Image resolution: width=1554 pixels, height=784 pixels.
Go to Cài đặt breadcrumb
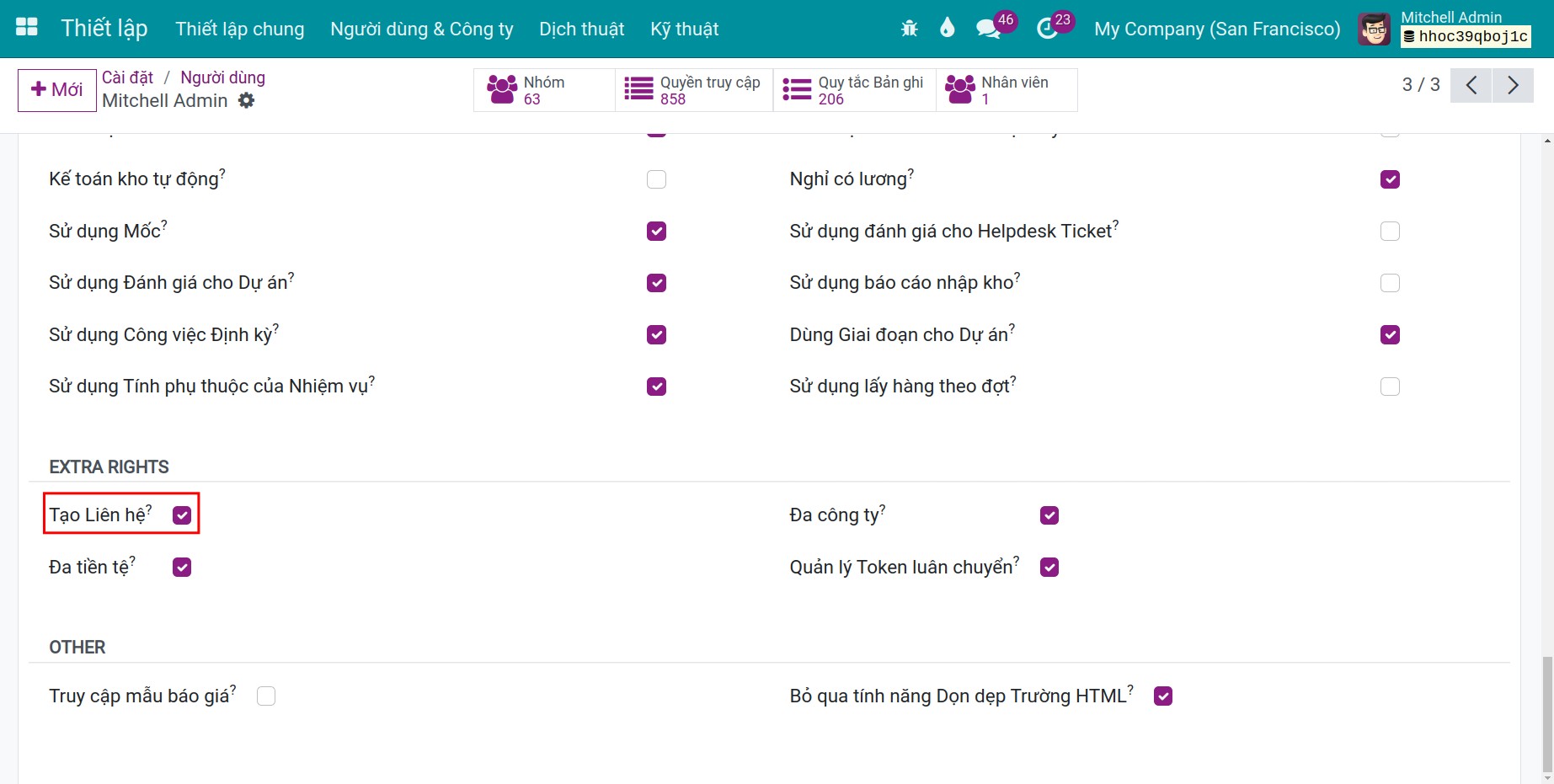(x=127, y=77)
